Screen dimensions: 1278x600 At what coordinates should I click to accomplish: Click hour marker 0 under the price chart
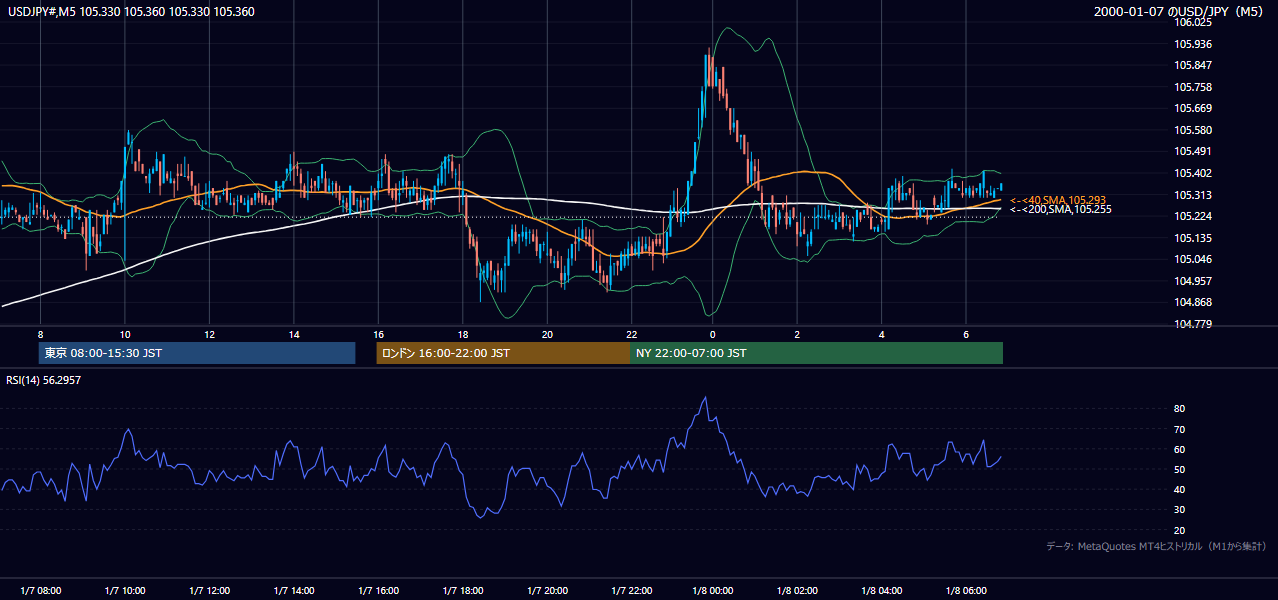(713, 334)
